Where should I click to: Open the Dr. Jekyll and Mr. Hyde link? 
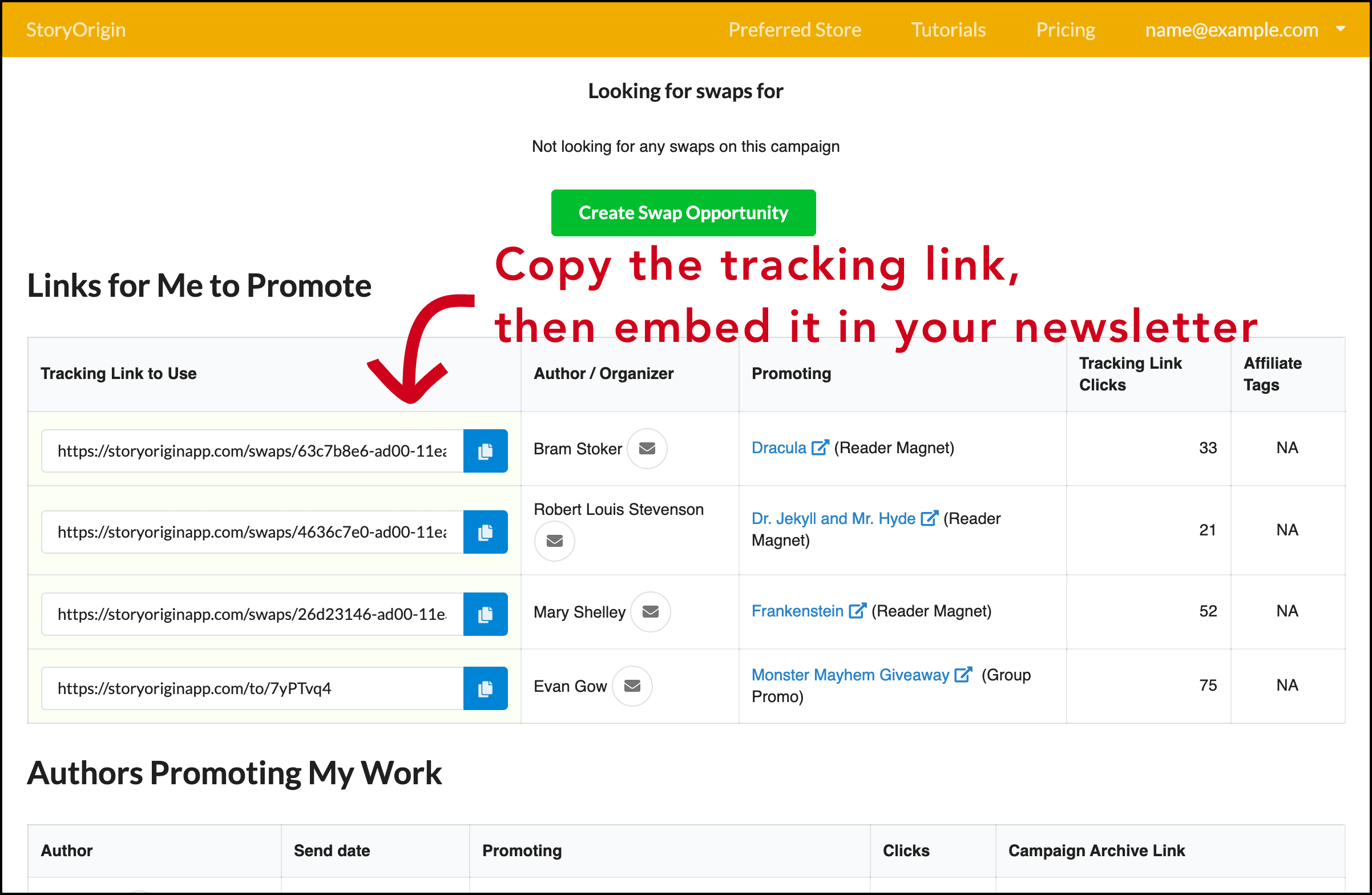tap(833, 518)
